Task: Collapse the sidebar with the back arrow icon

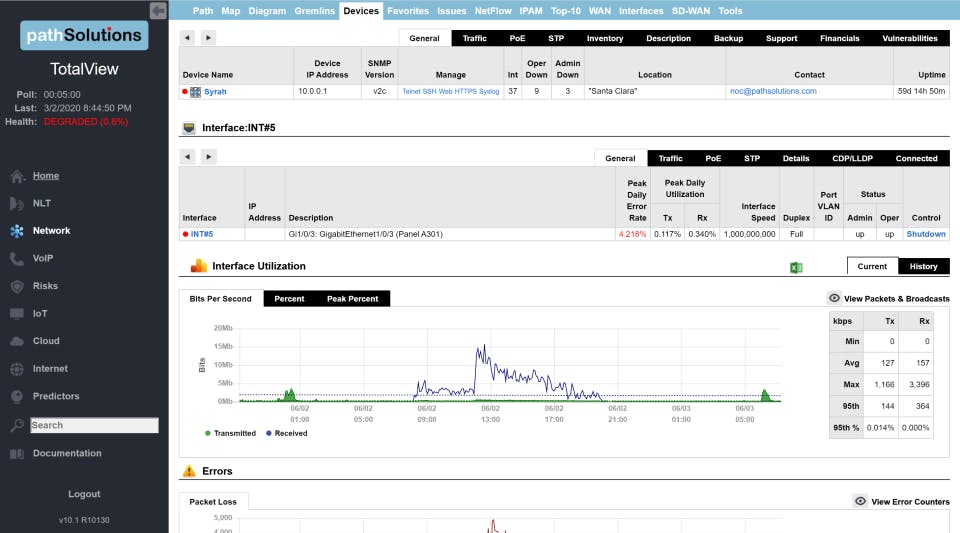Action: point(158,10)
